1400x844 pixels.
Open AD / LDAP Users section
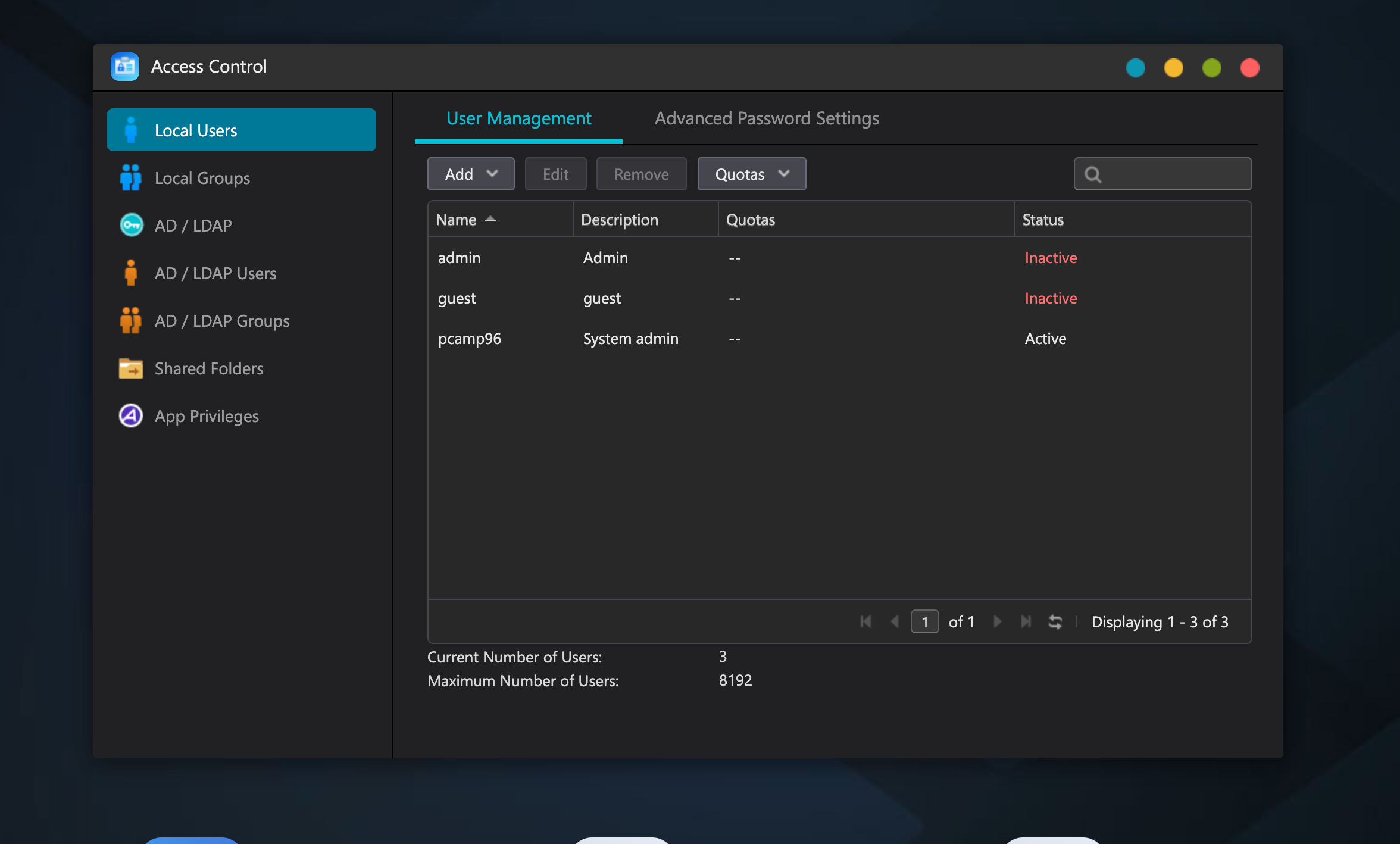point(242,273)
